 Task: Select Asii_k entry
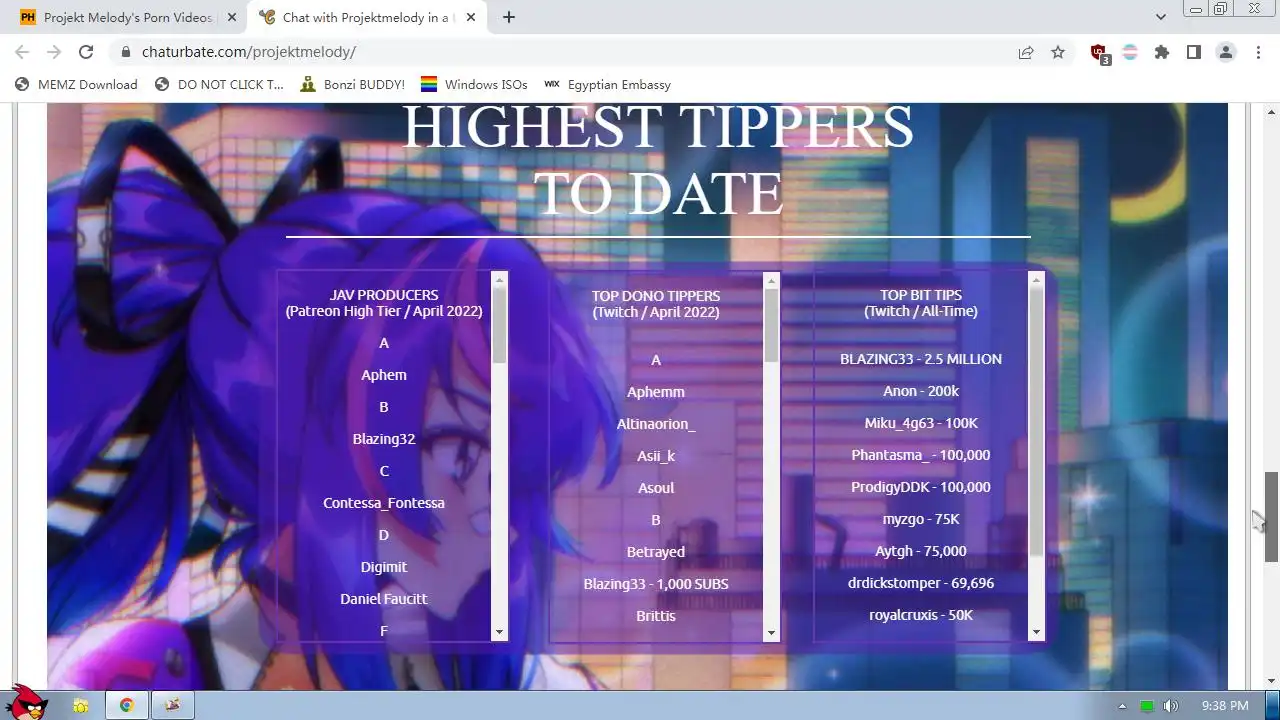(x=656, y=456)
